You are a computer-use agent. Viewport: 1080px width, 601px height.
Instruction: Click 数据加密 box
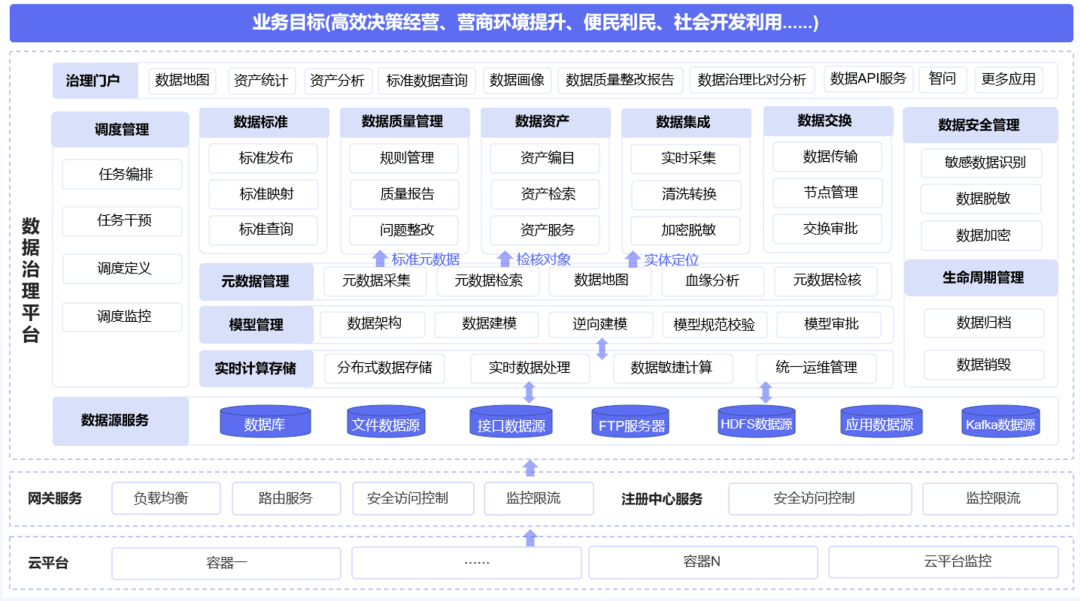pos(982,235)
